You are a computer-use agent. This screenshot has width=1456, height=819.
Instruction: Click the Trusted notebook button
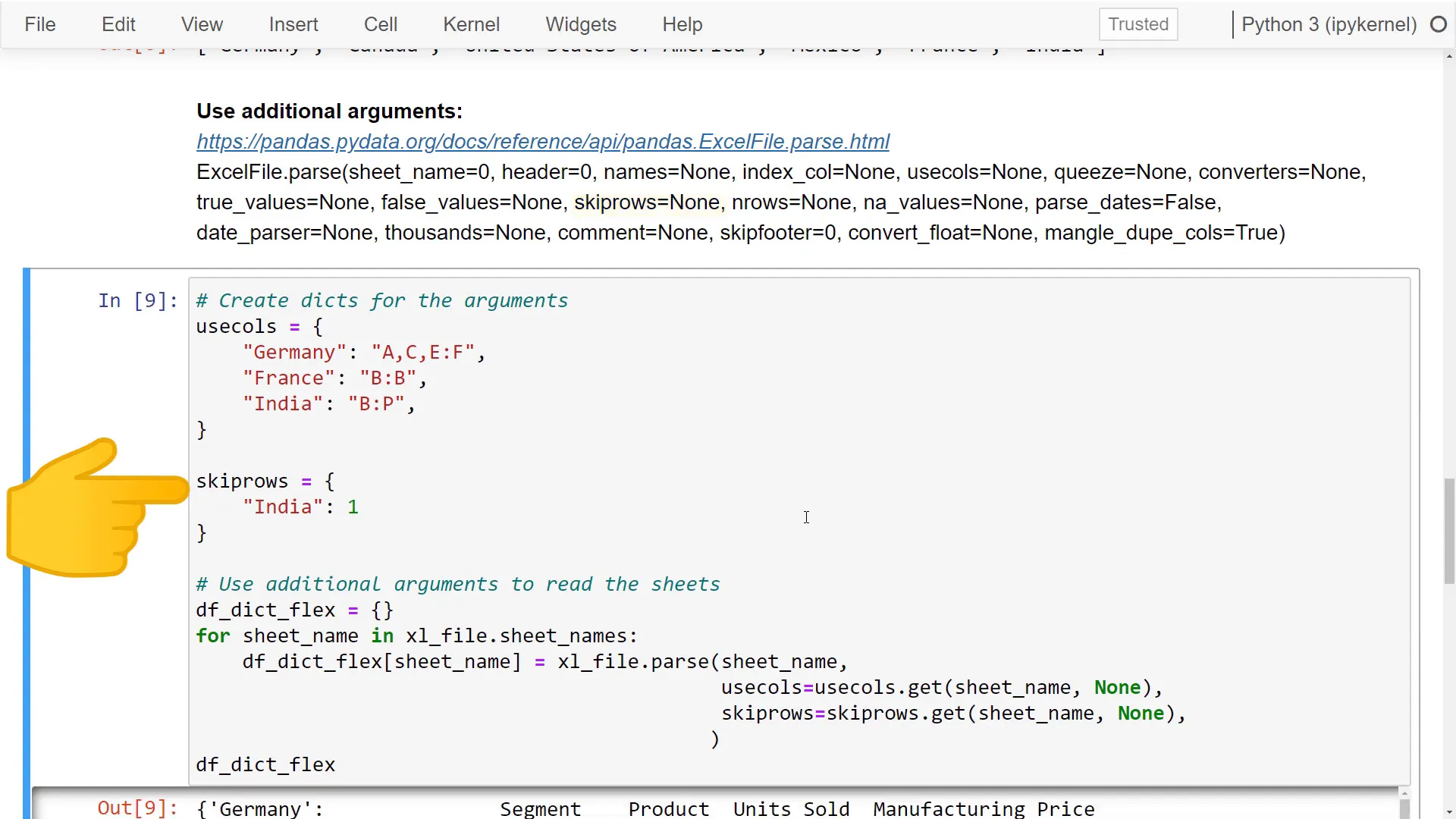[x=1137, y=24]
